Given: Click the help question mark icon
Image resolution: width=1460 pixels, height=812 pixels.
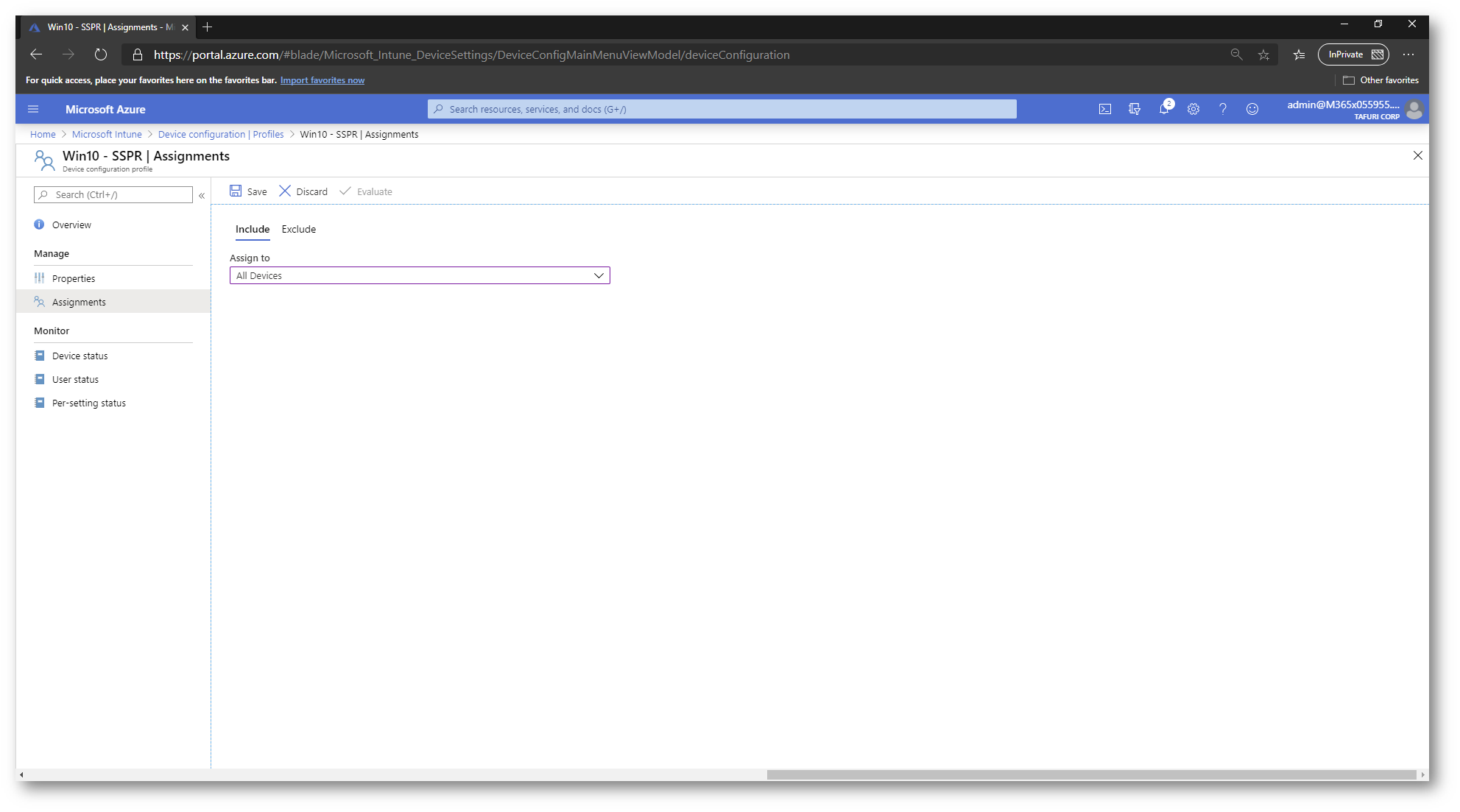Looking at the screenshot, I should [x=1222, y=109].
